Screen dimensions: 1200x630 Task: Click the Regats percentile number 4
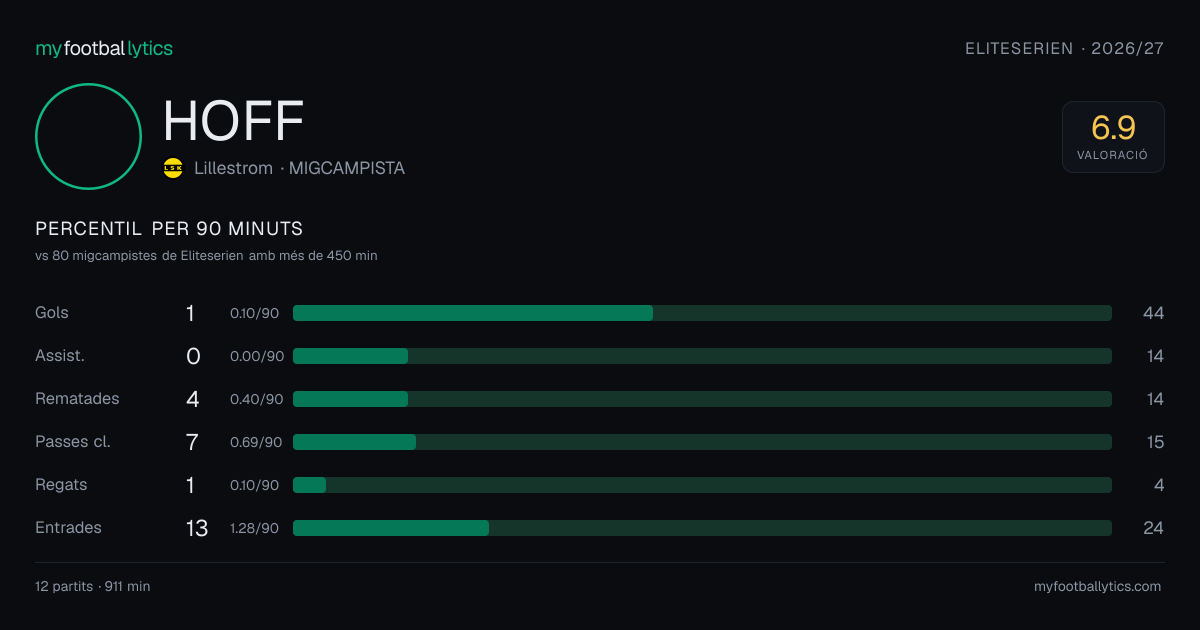pos(1159,485)
